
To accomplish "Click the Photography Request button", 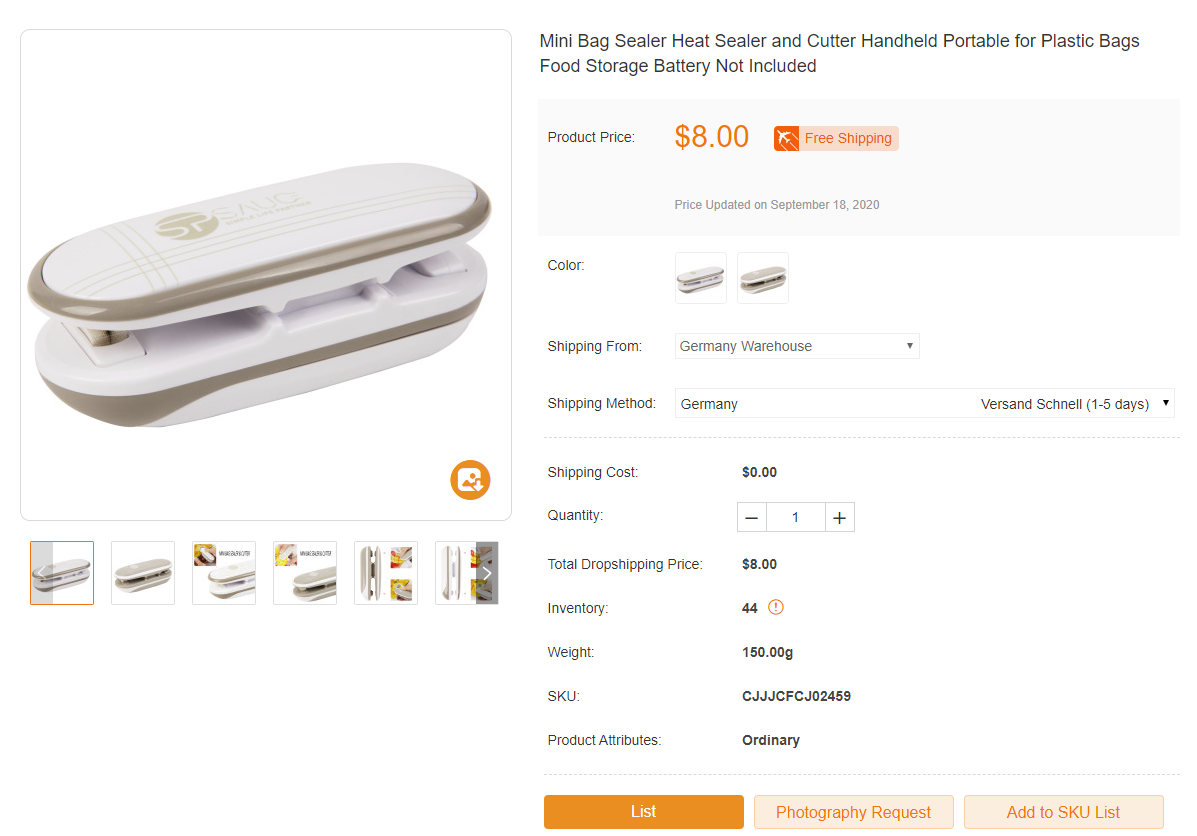I will click(853, 812).
